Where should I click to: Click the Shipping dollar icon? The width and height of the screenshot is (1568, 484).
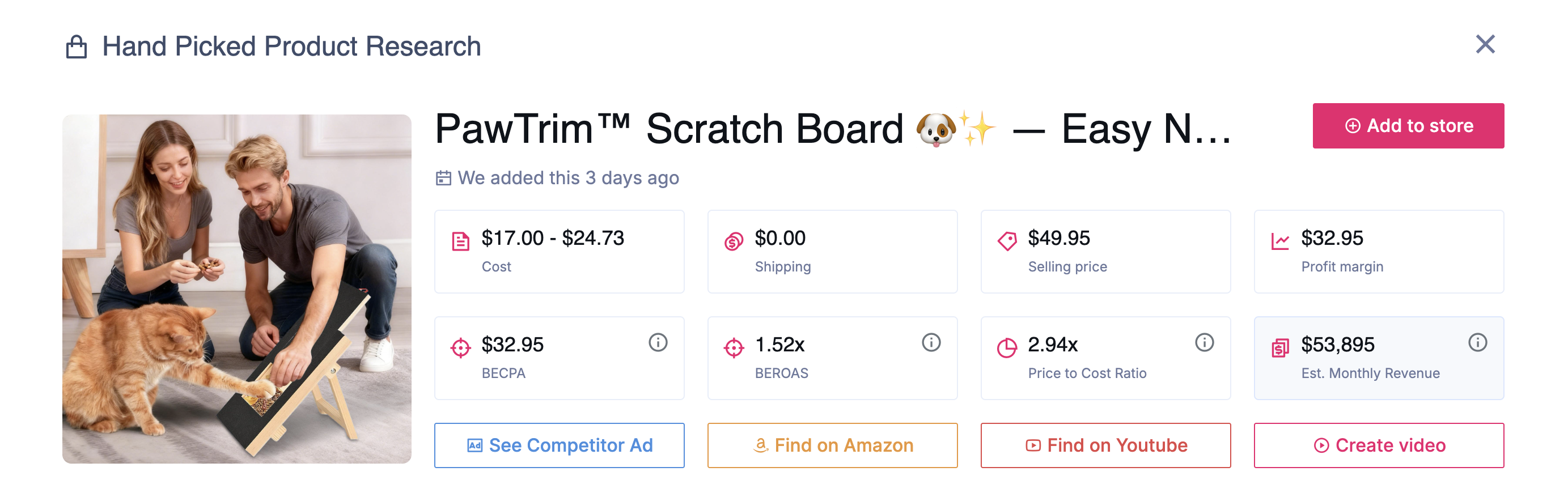click(734, 241)
